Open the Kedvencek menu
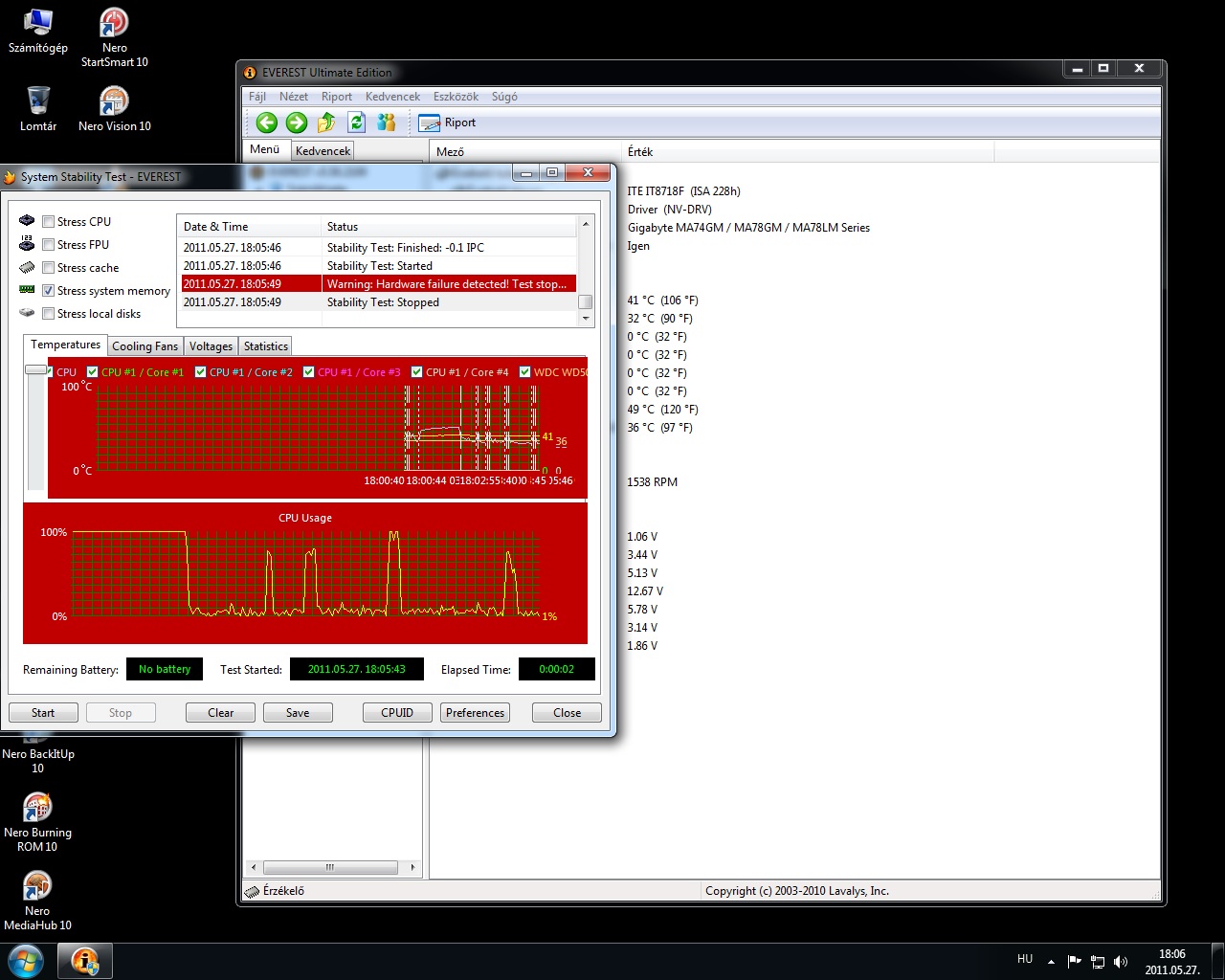The height and width of the screenshot is (980, 1225). (x=392, y=97)
